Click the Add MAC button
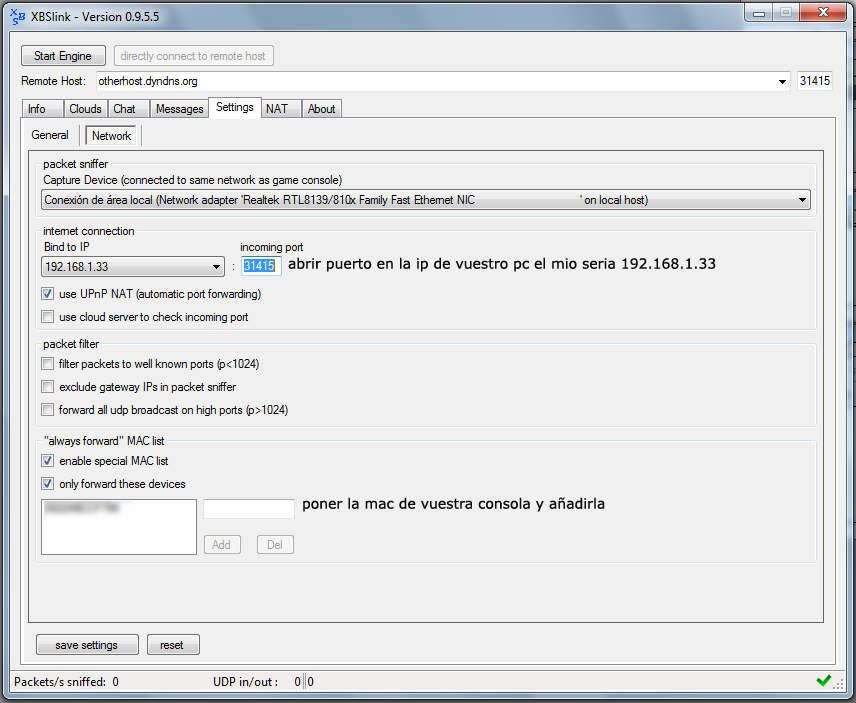The width and height of the screenshot is (856, 703). click(222, 544)
